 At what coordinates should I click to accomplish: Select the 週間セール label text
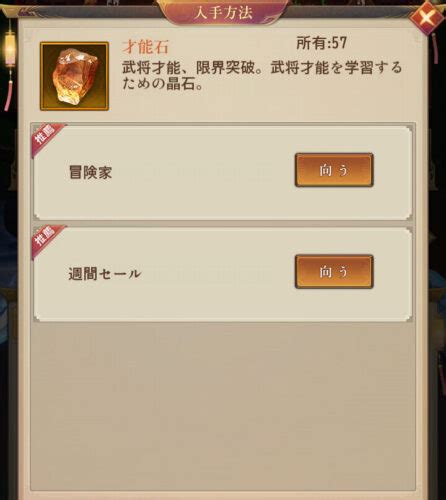pos(105,274)
